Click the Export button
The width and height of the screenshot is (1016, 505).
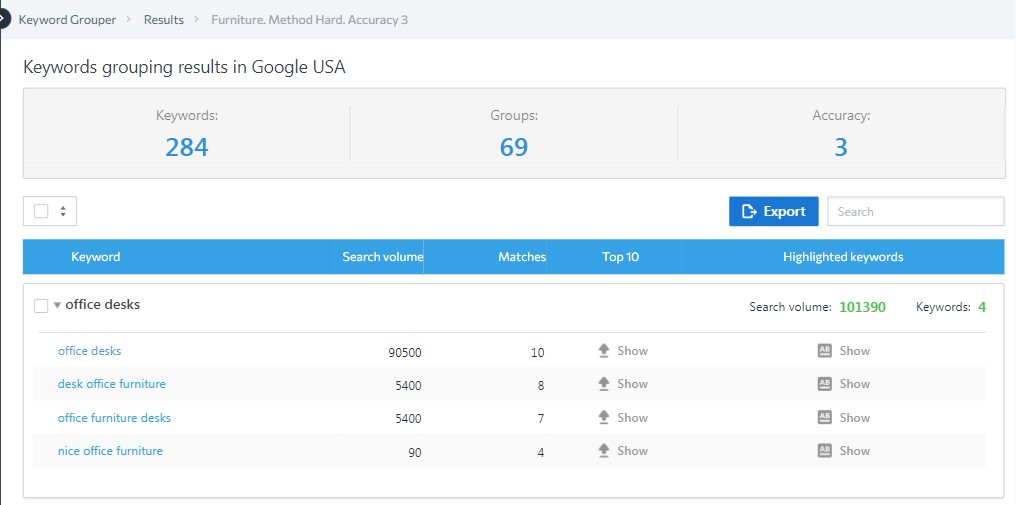774,211
